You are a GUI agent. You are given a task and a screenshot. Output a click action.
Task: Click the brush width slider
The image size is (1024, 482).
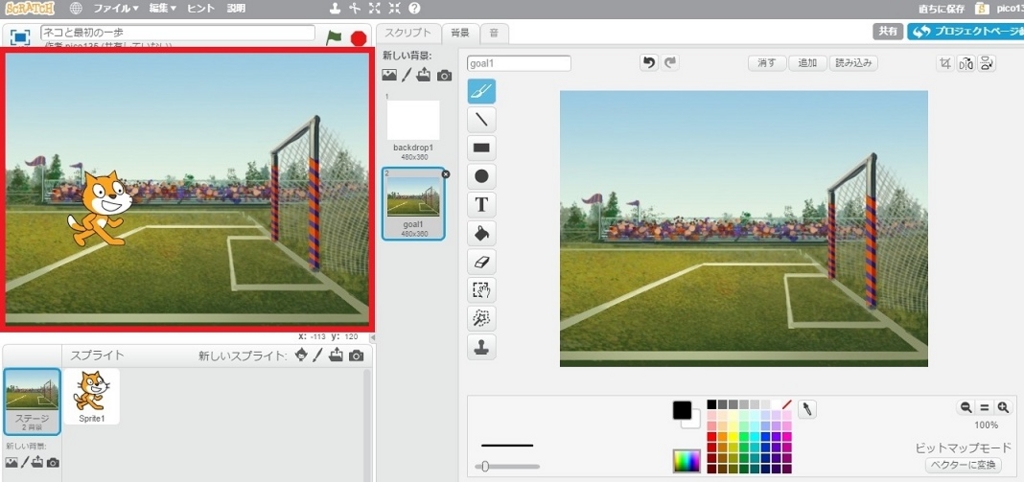[507, 466]
